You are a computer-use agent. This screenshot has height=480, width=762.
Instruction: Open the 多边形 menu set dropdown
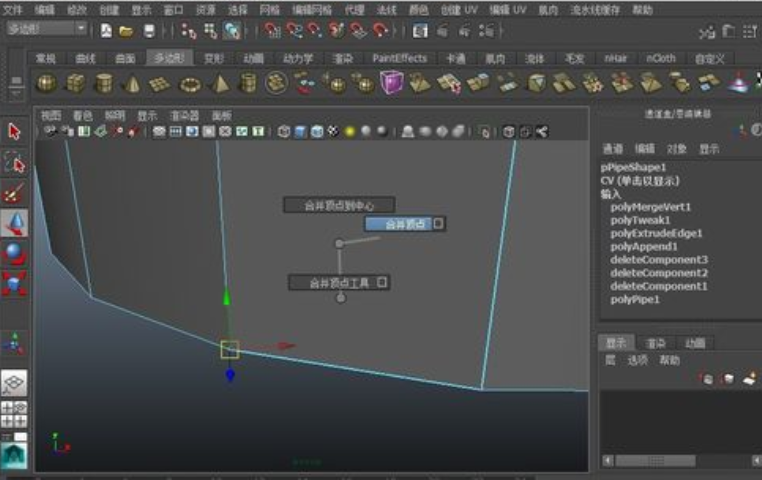(46, 30)
